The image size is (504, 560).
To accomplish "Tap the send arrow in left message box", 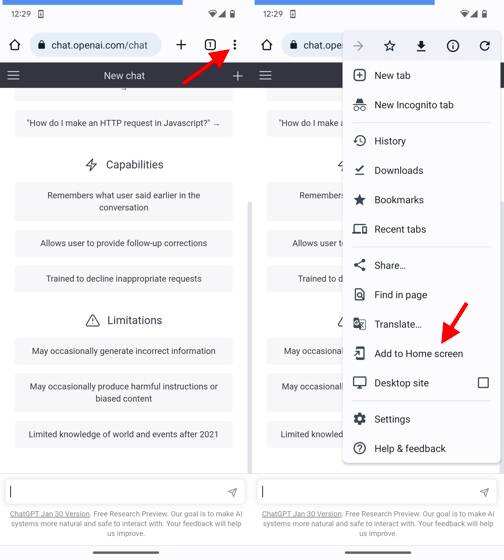I will tap(232, 492).
